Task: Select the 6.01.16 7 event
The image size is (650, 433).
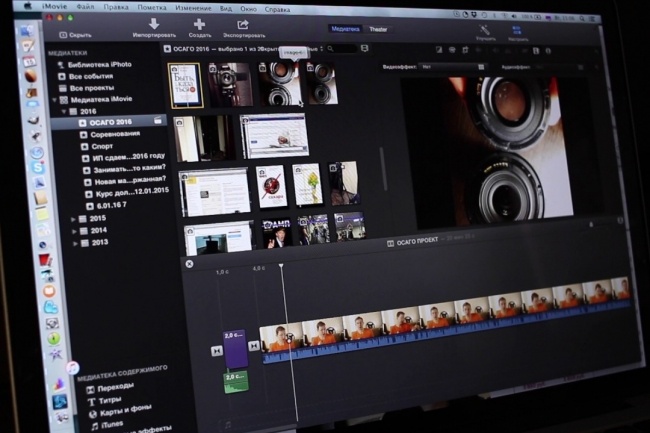Action: pyautogui.click(x=112, y=205)
